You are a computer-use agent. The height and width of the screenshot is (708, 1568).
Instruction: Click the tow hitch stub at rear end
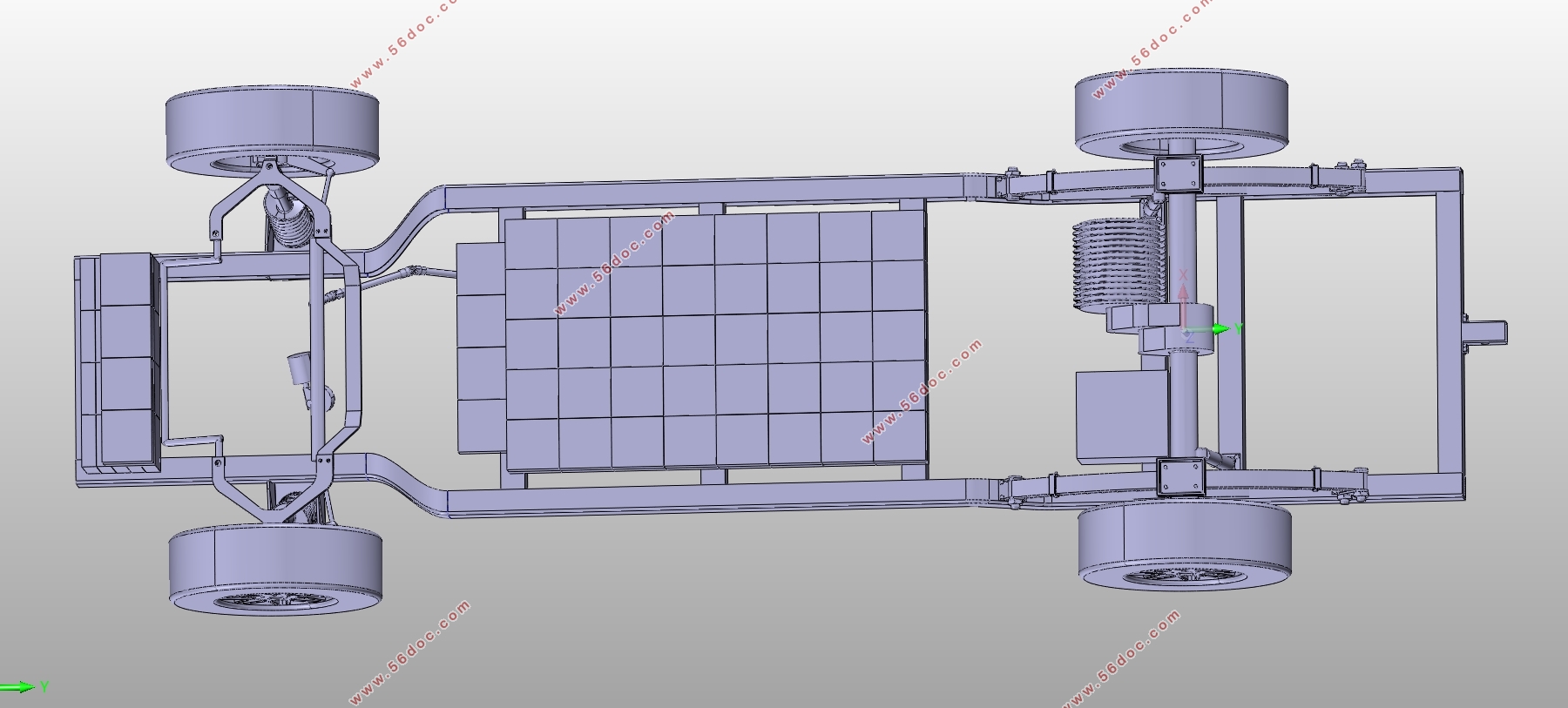pos(1486,334)
